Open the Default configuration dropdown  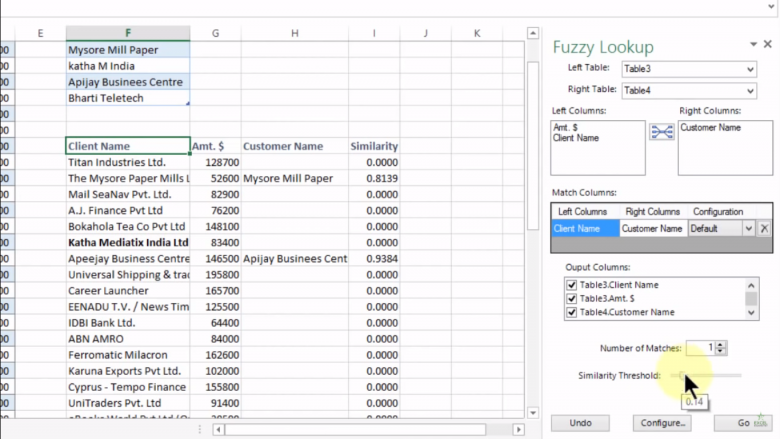(x=748, y=229)
